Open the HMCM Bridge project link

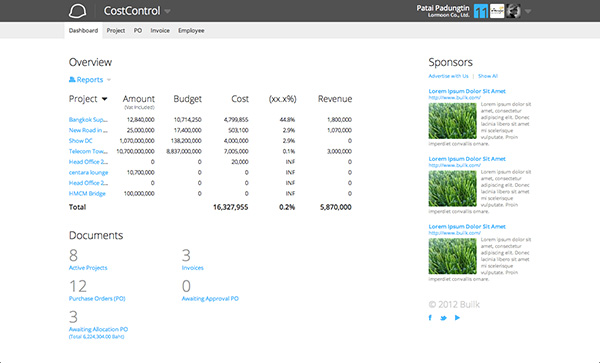point(87,194)
